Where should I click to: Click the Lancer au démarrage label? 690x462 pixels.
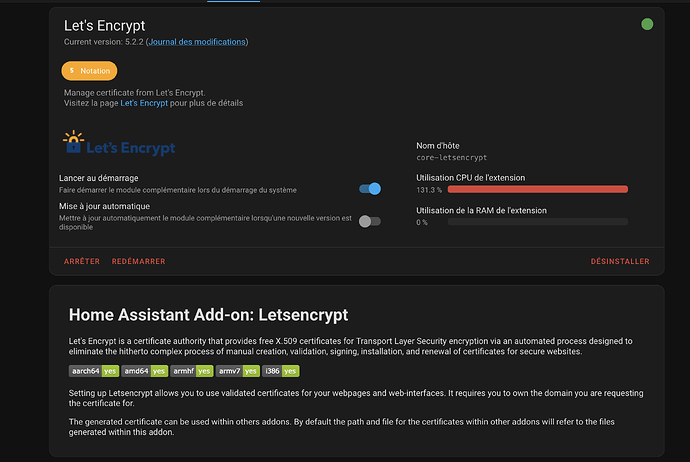pyautogui.click(x=99, y=178)
